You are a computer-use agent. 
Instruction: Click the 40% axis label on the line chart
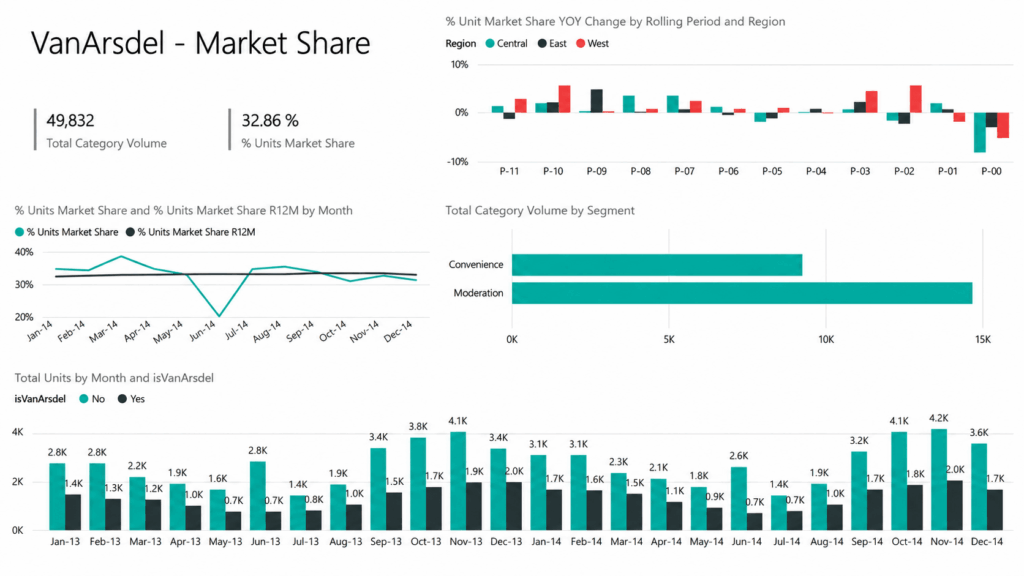click(24, 252)
